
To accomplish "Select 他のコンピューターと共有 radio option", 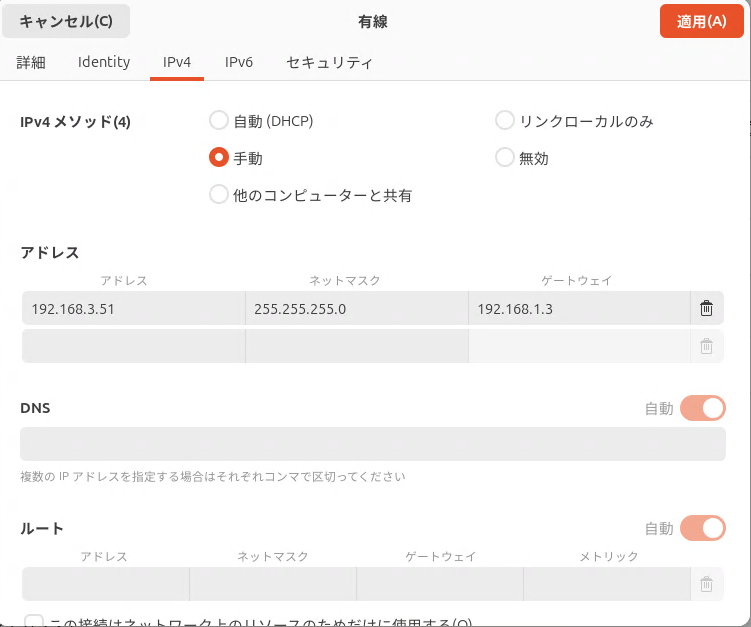I will tap(218, 194).
